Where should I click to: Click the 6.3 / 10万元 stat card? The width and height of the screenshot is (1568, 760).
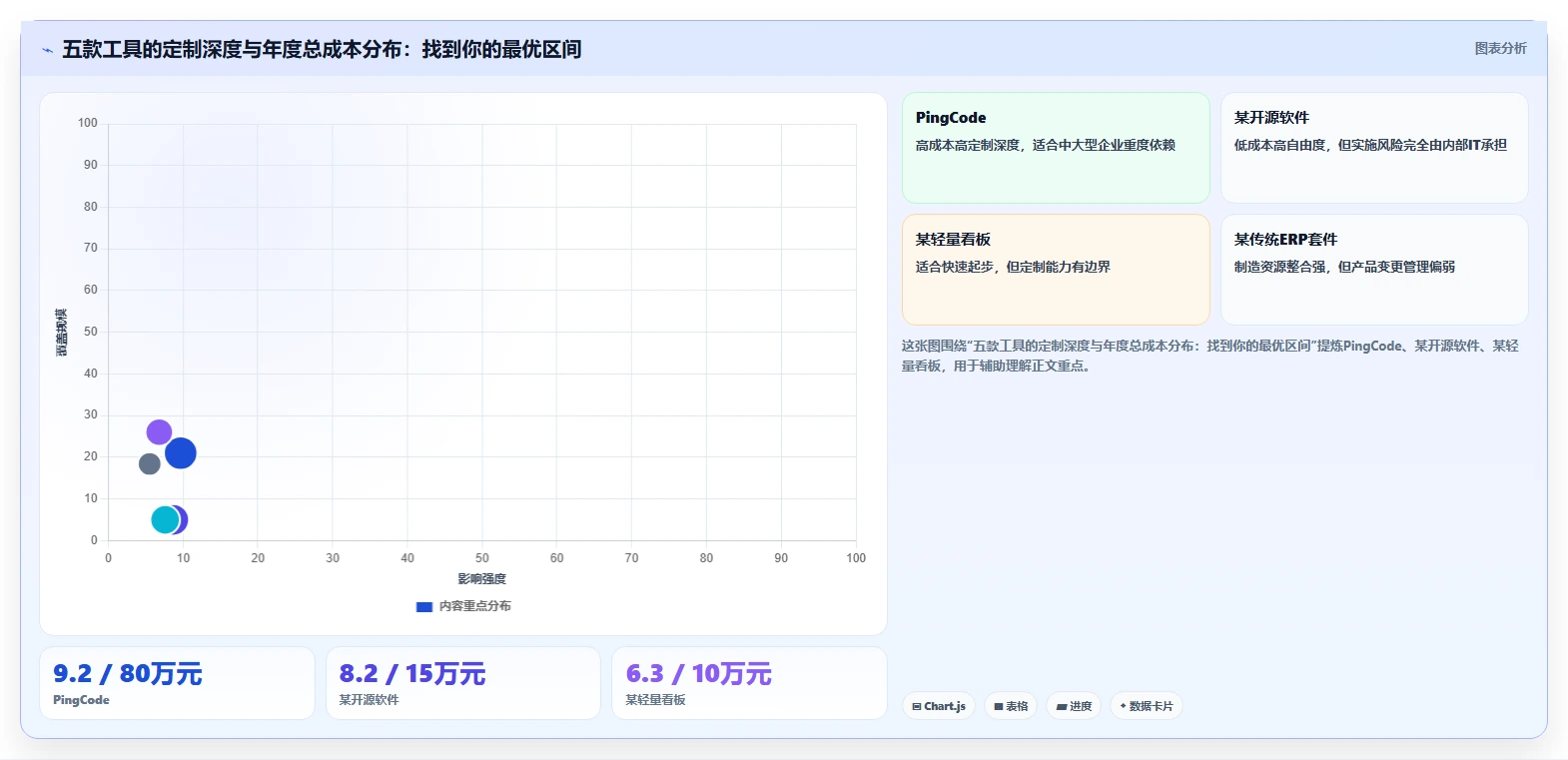(x=749, y=683)
